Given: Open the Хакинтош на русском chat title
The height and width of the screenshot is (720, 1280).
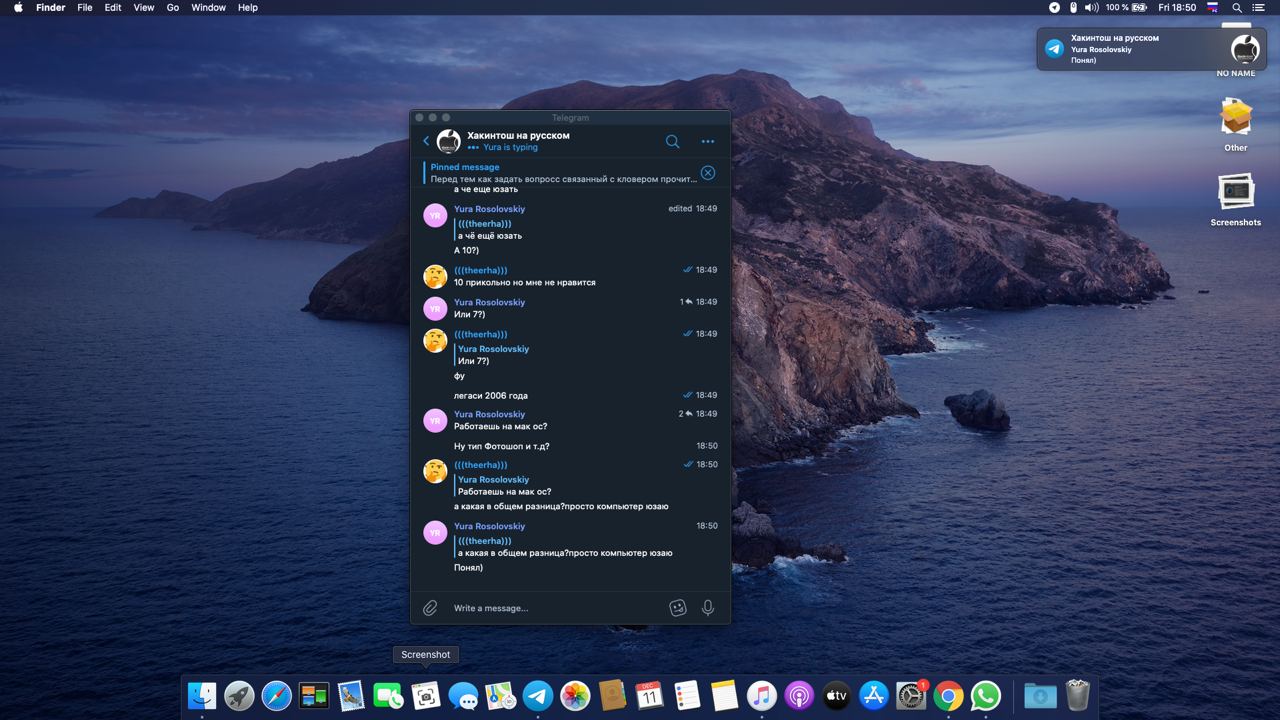Looking at the screenshot, I should 518,135.
